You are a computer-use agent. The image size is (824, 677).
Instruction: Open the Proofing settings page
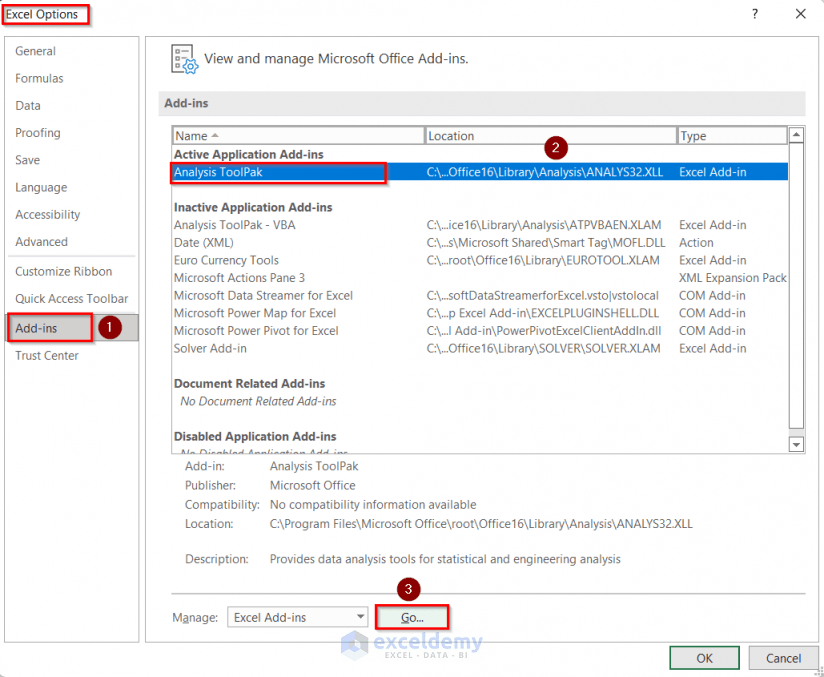tap(37, 132)
